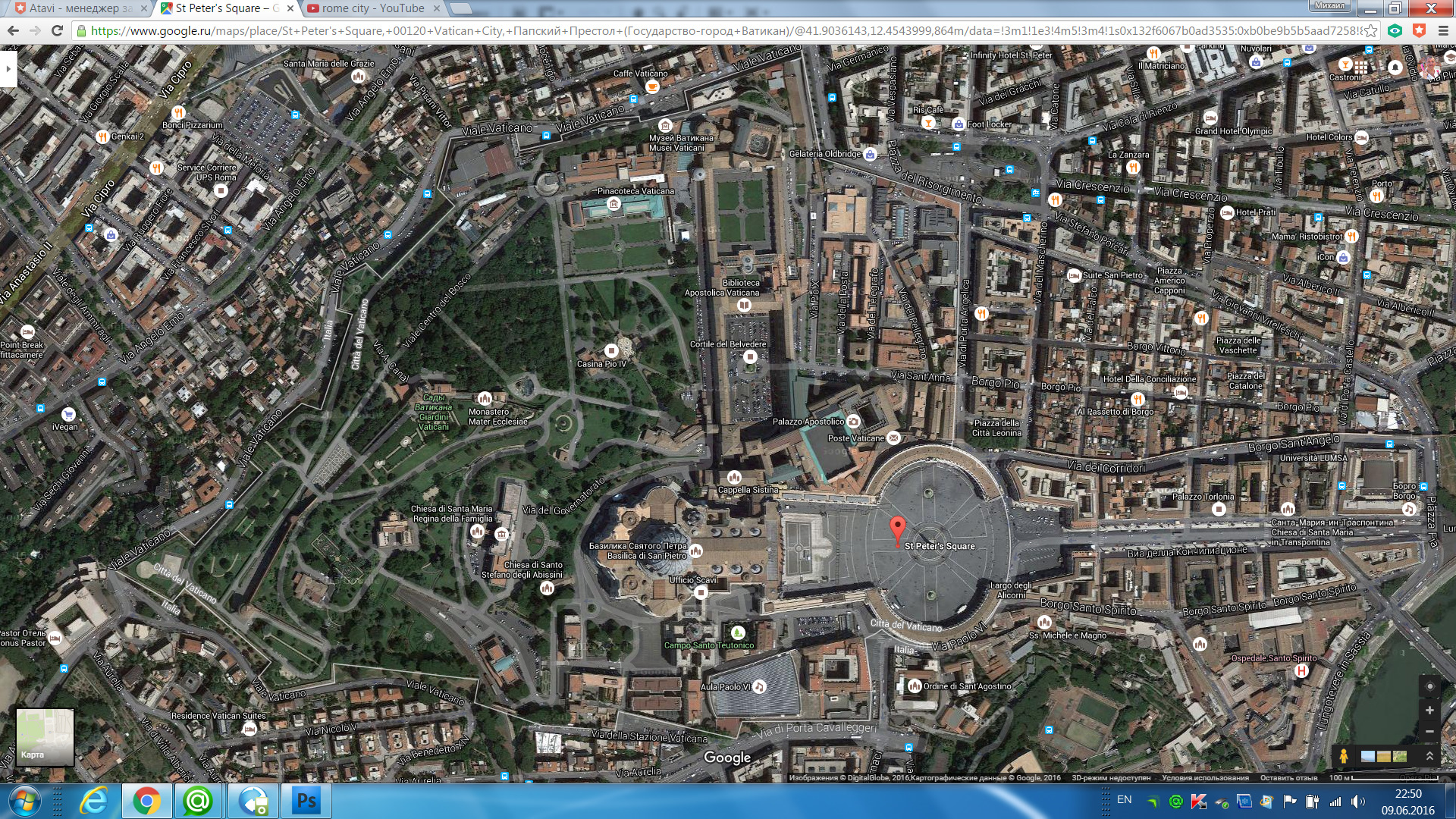The height and width of the screenshot is (819, 1456).
Task: Zoom in with the plus button
Action: pos(1429,711)
